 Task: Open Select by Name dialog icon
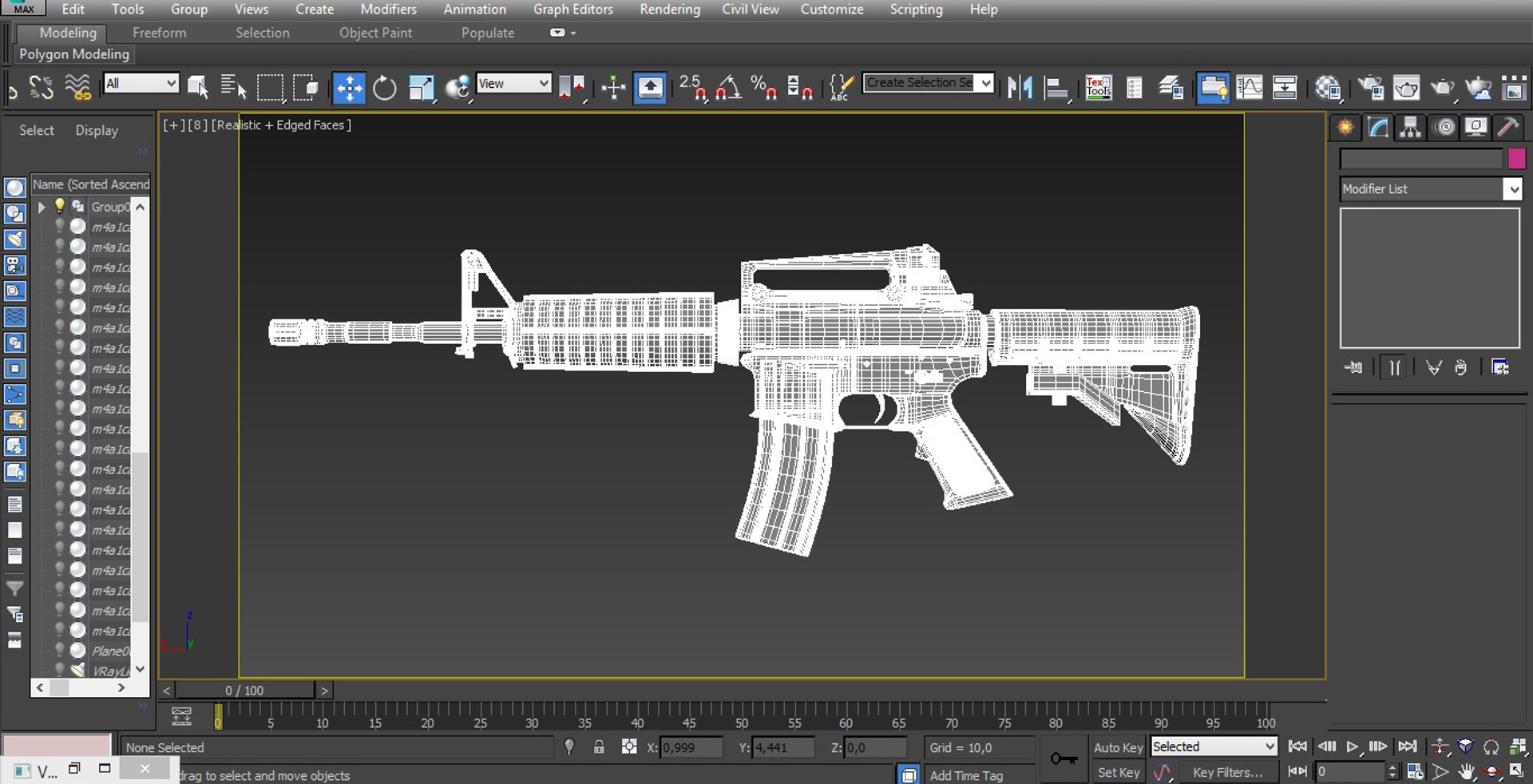coord(233,87)
